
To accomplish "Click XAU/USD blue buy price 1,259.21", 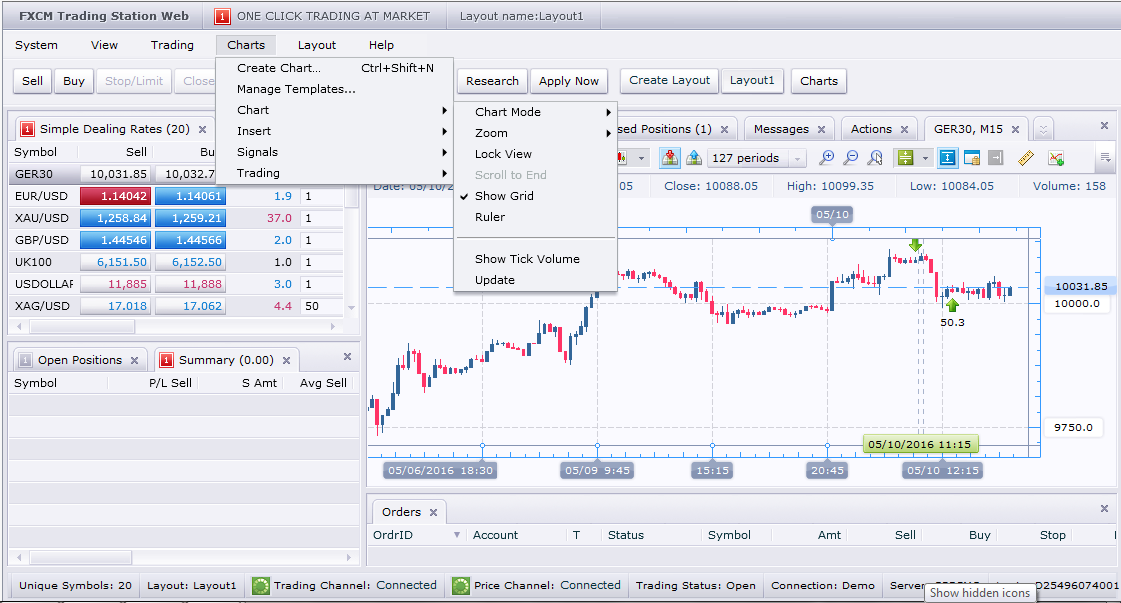I will 190,218.
